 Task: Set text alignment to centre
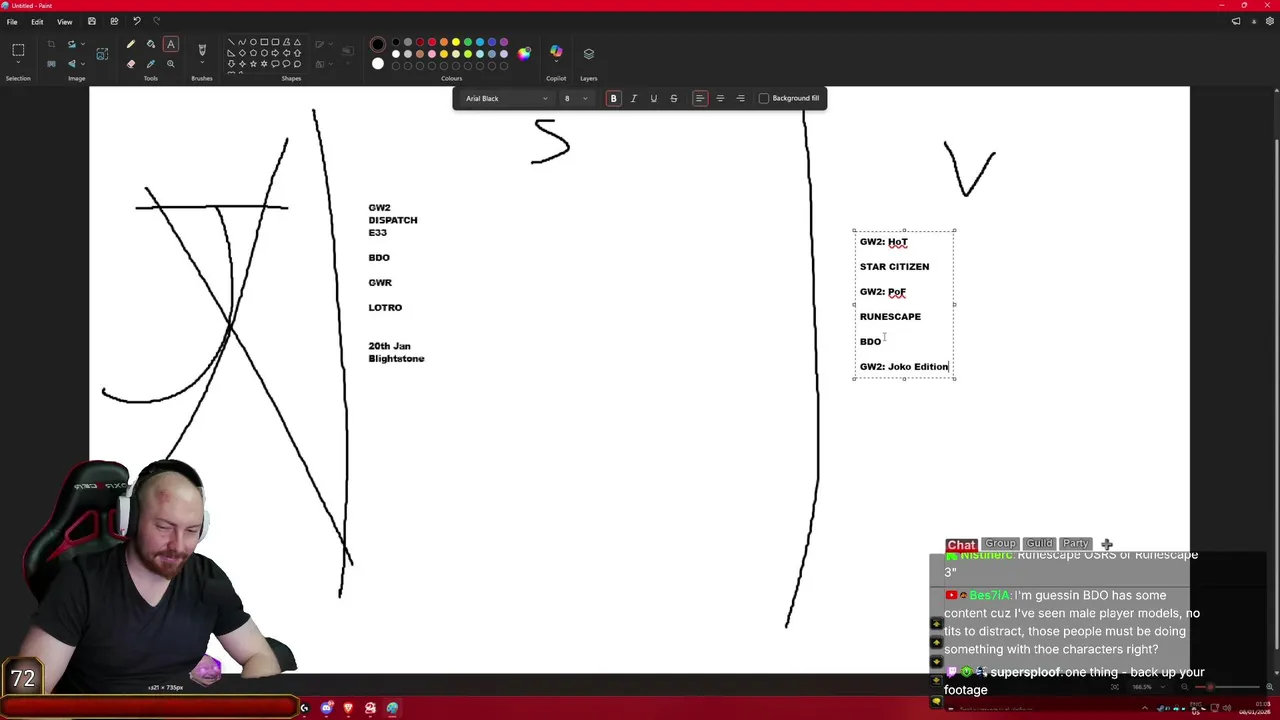[x=720, y=98]
